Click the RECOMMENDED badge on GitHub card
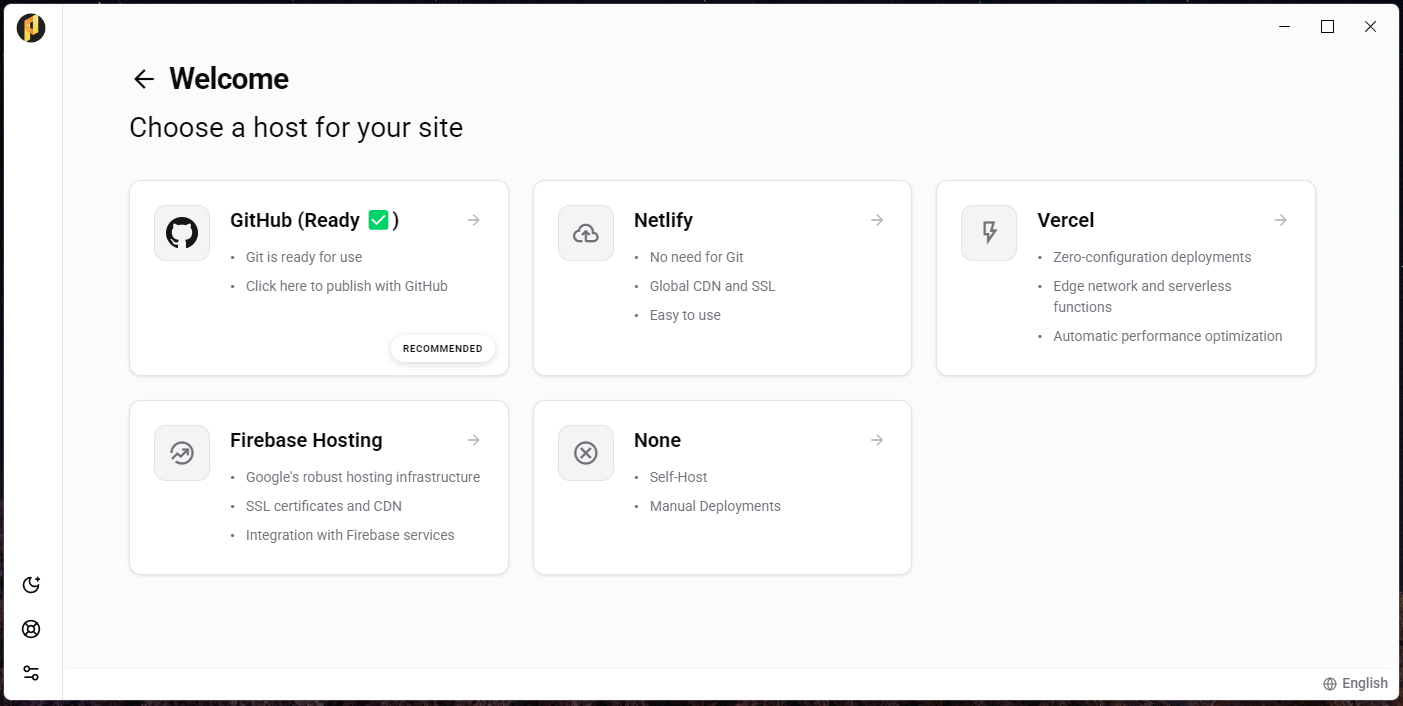Image resolution: width=1403 pixels, height=706 pixels. [x=443, y=349]
